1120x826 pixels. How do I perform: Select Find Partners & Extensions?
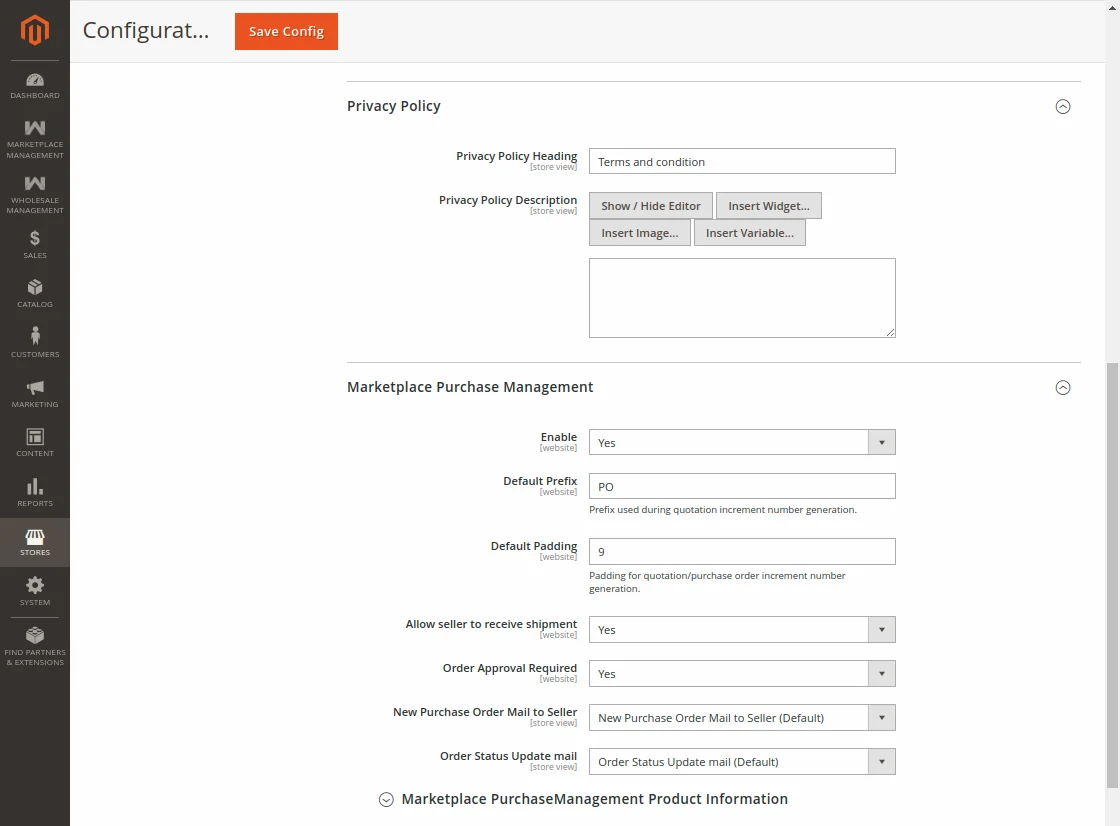point(35,645)
